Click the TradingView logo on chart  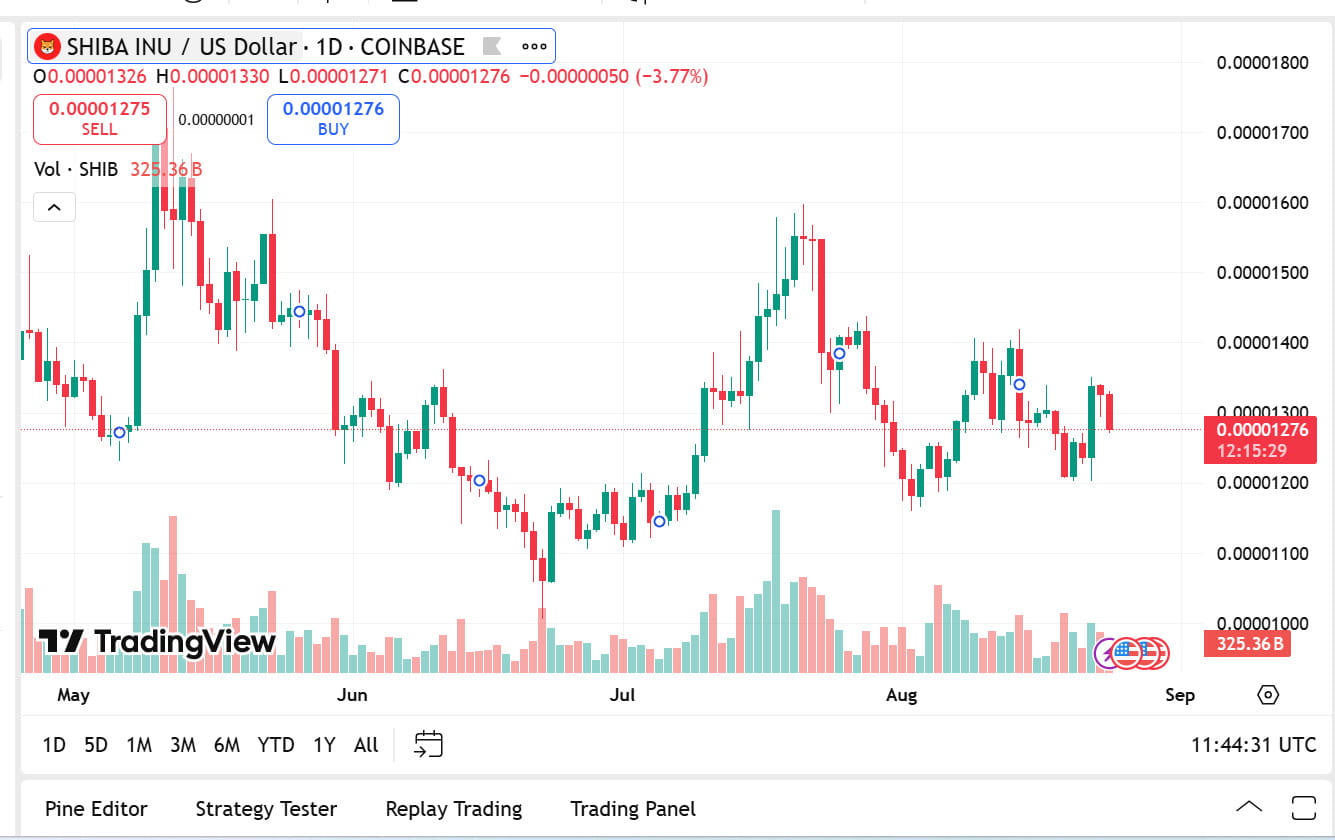click(x=157, y=642)
